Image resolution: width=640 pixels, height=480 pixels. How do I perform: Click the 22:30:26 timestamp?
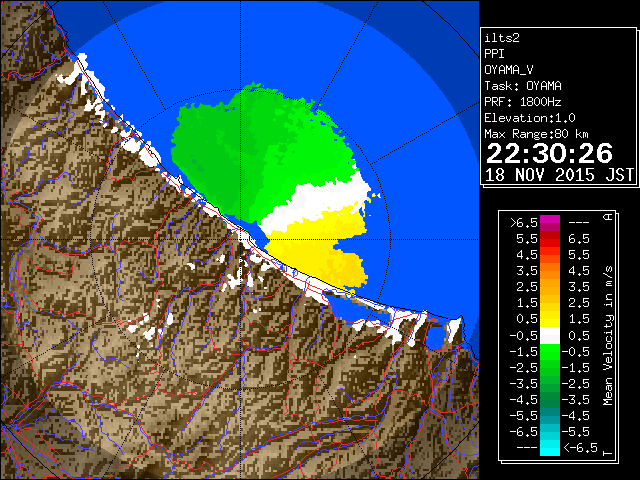pyautogui.click(x=549, y=154)
